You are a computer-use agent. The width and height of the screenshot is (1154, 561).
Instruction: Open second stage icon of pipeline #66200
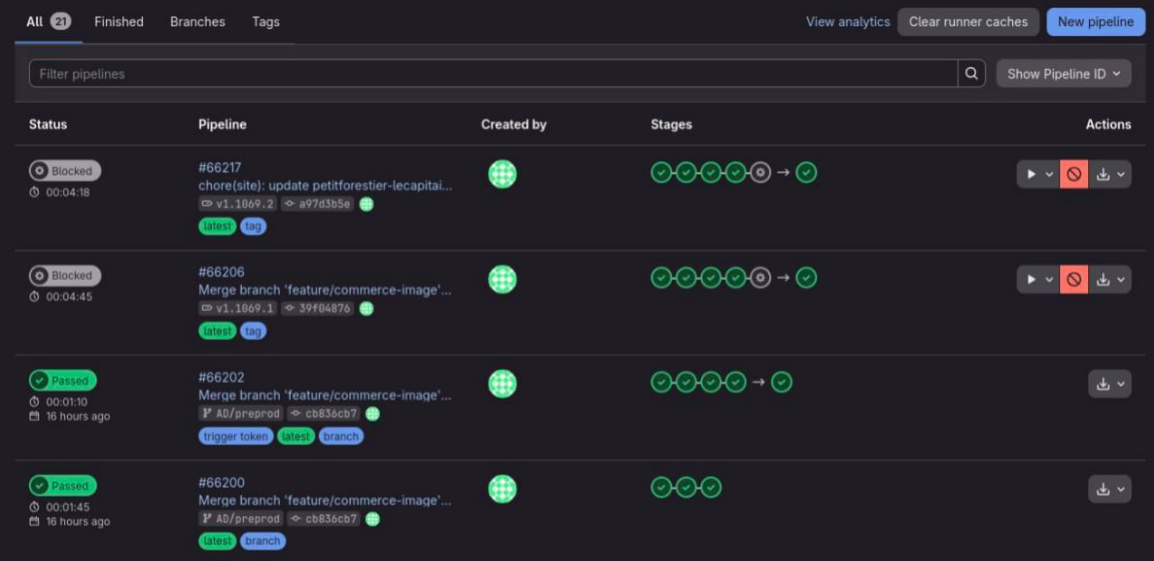pyautogui.click(x=686, y=487)
